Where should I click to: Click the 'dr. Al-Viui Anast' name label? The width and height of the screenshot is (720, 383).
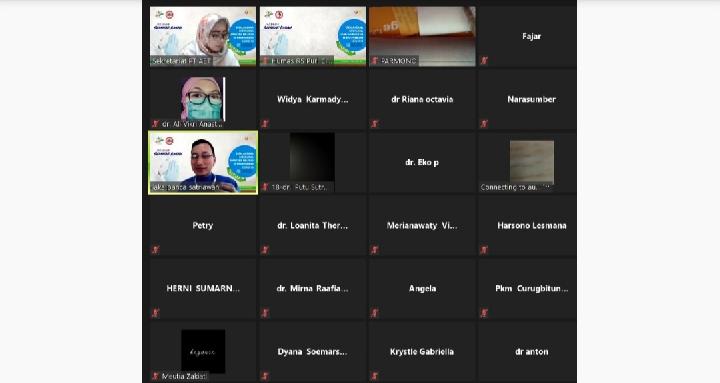(192, 124)
